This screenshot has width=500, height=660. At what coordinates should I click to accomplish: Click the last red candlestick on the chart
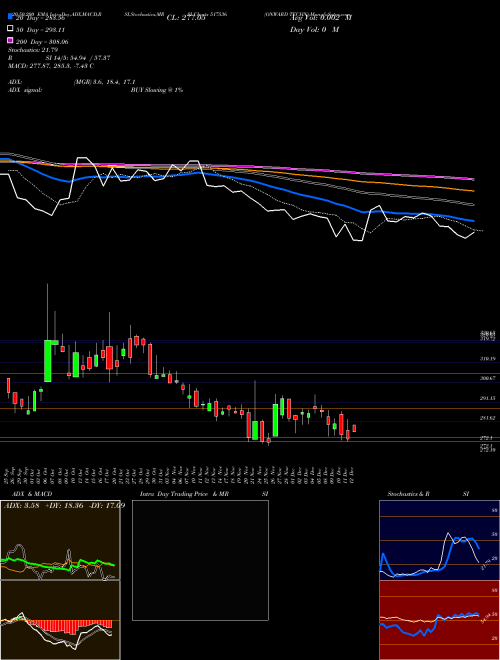354,428
